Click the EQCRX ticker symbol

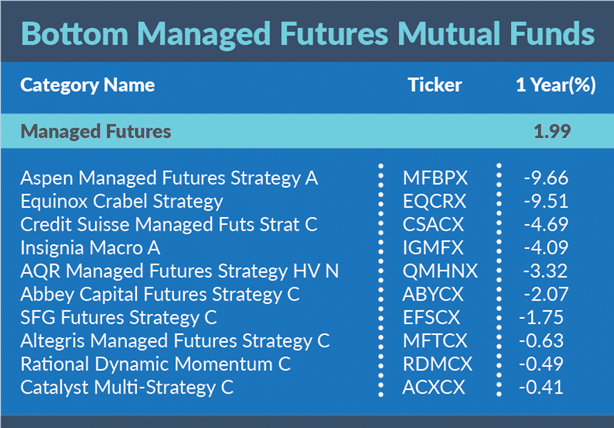[435, 202]
